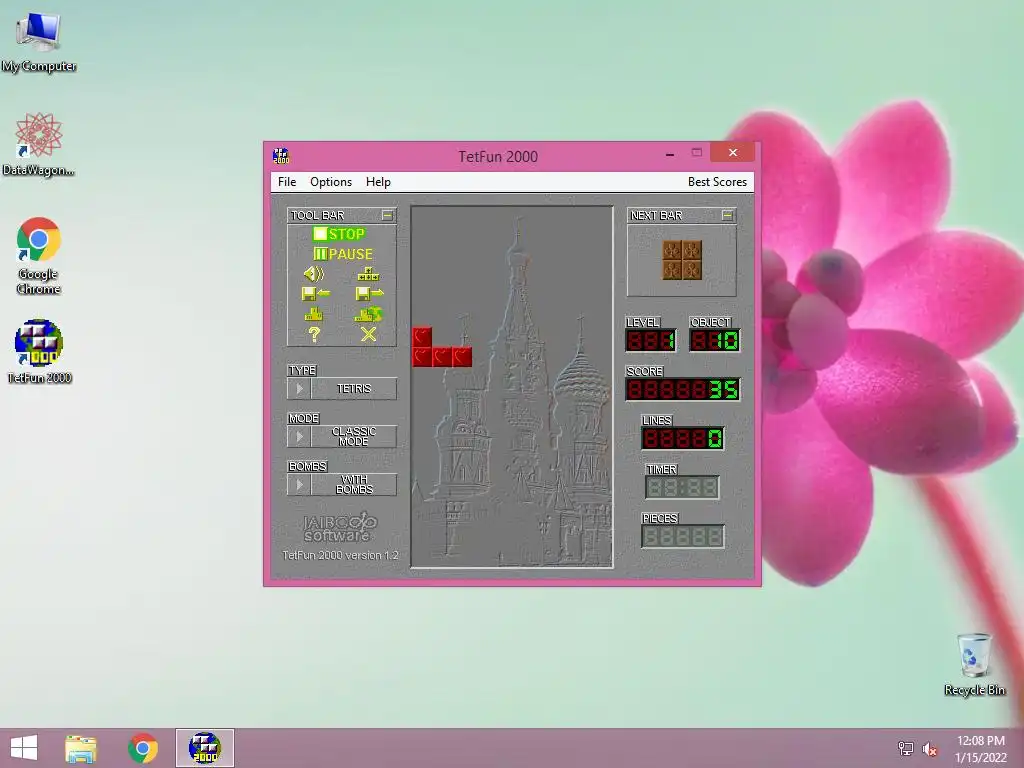Click the PIECES counter display

click(x=682, y=536)
